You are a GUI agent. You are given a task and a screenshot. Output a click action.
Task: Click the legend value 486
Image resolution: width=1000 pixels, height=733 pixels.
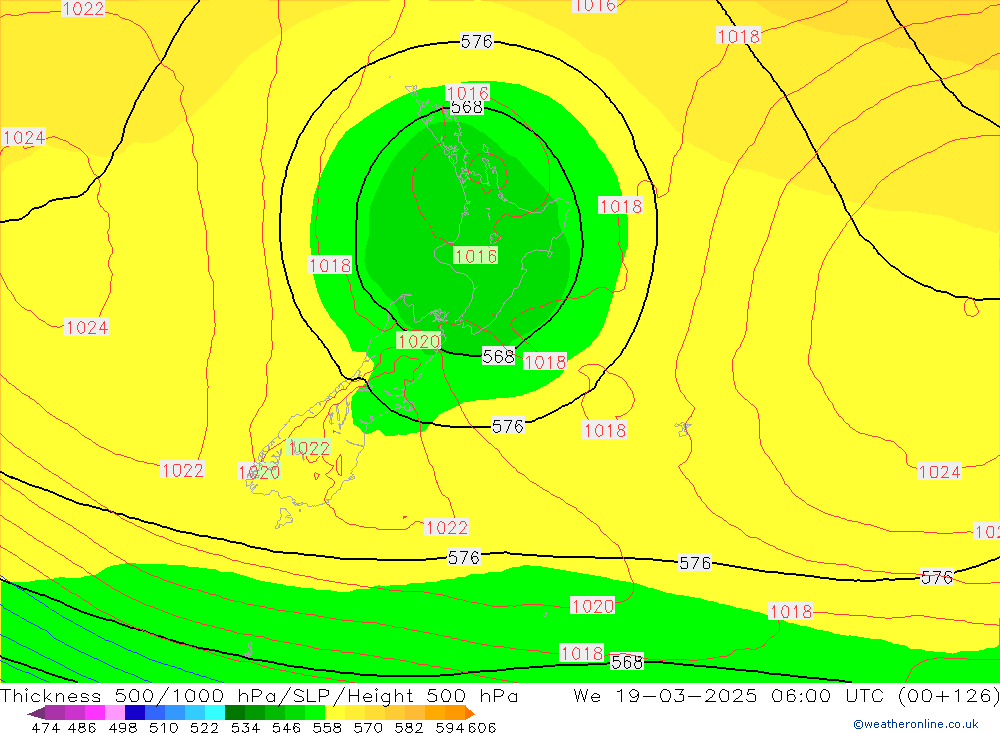click(82, 727)
